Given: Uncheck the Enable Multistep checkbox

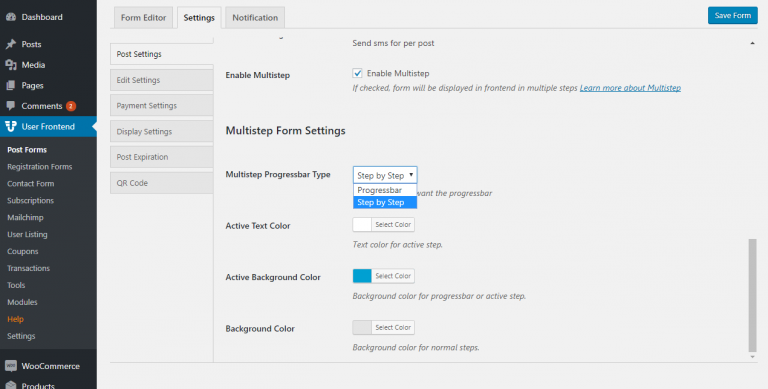Looking at the screenshot, I should [358, 73].
